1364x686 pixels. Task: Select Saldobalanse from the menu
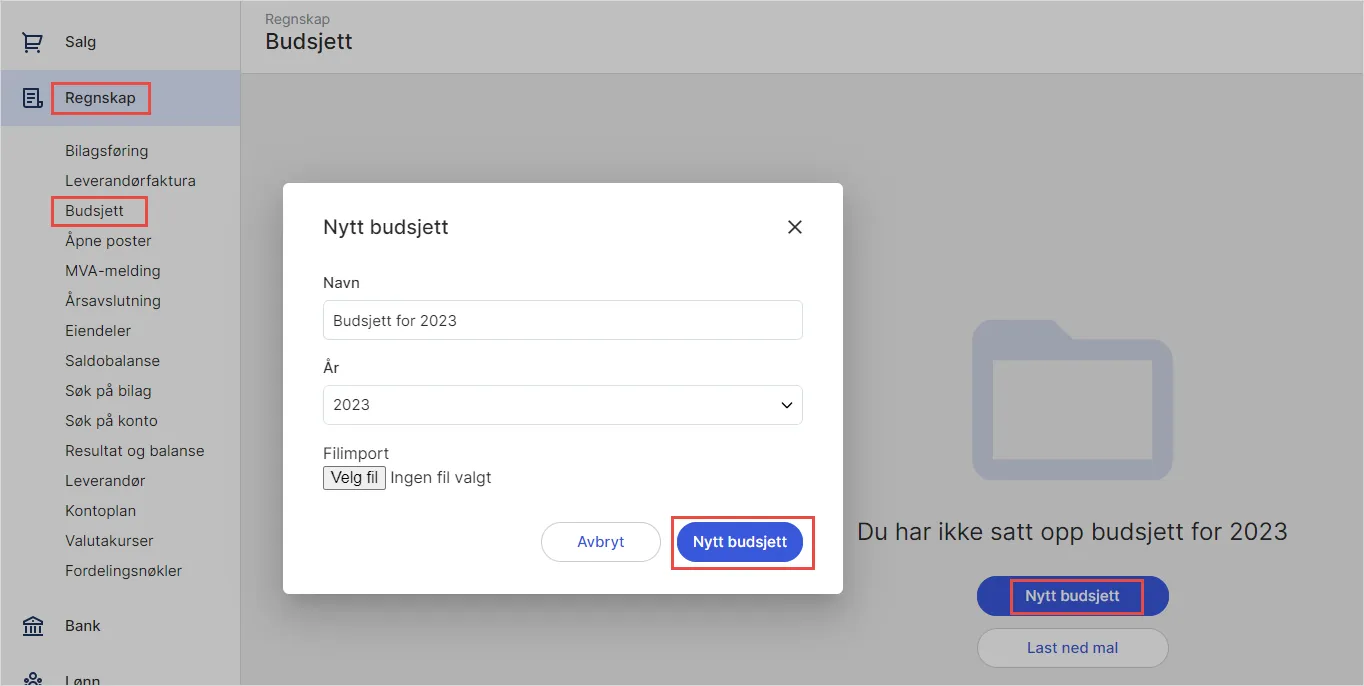(112, 360)
